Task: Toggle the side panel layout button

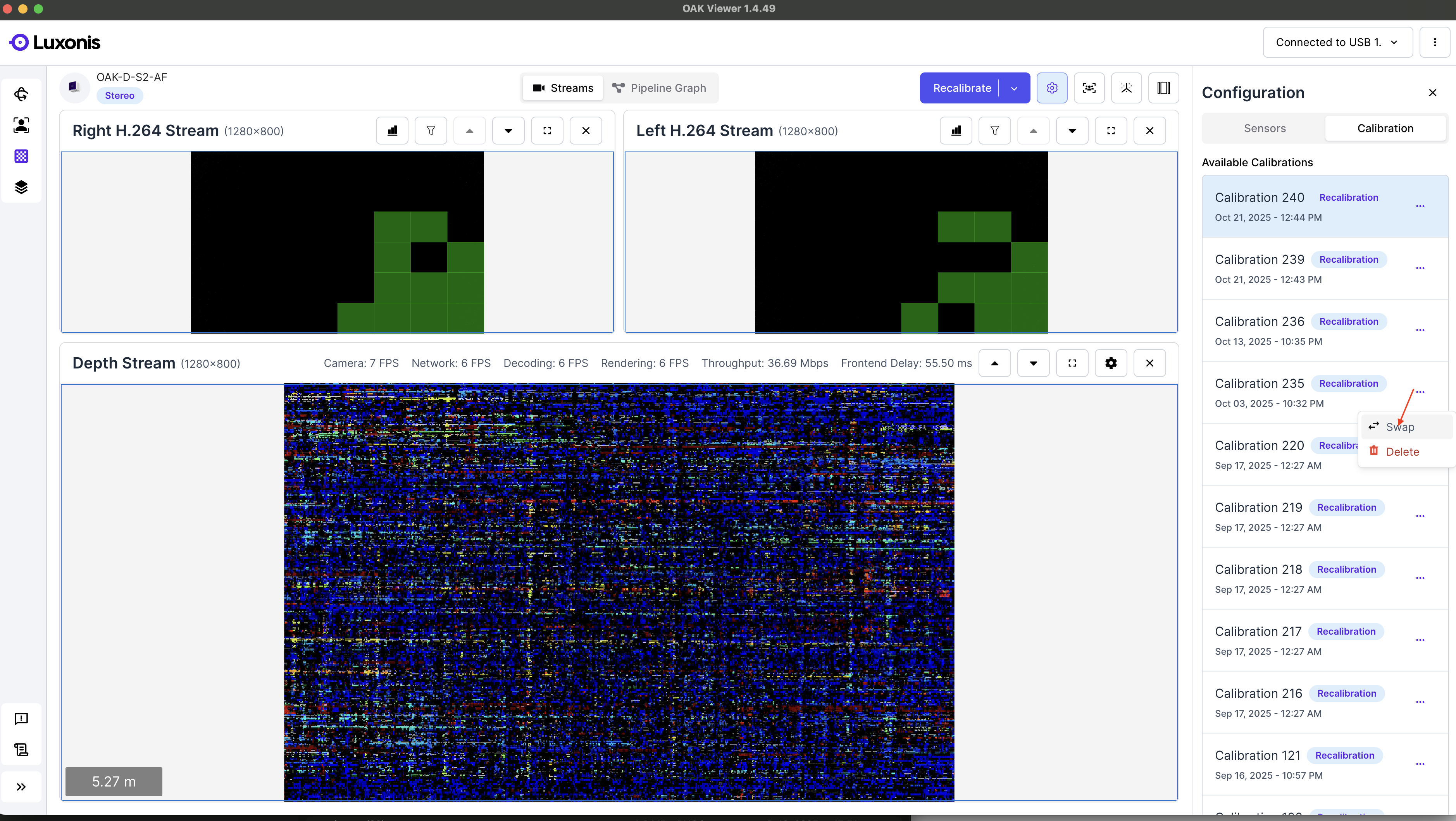Action: point(1163,88)
